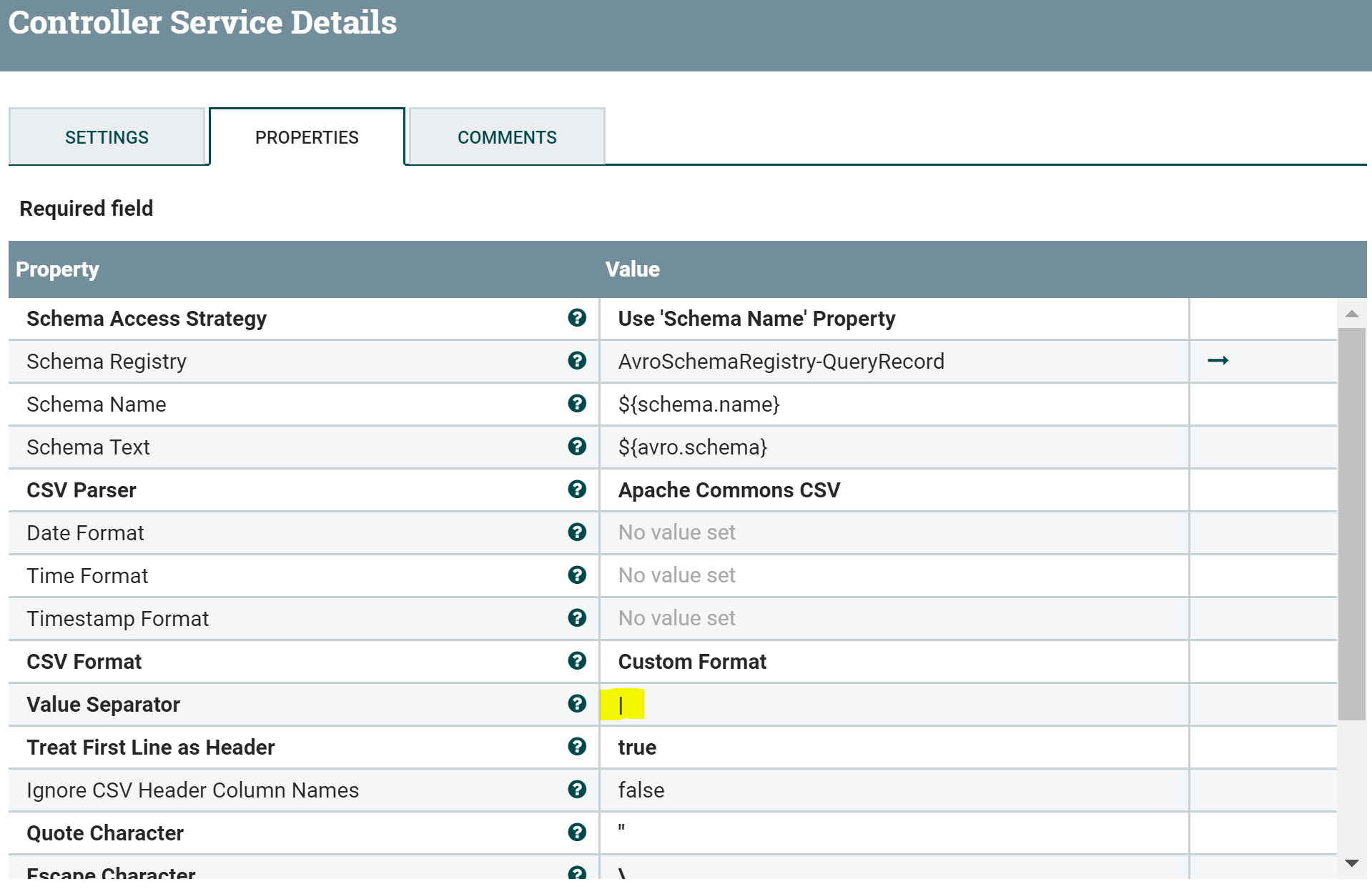The image size is (1372, 889).
Task: Open Schema Access Strategy value dropdown
Action: (x=756, y=319)
